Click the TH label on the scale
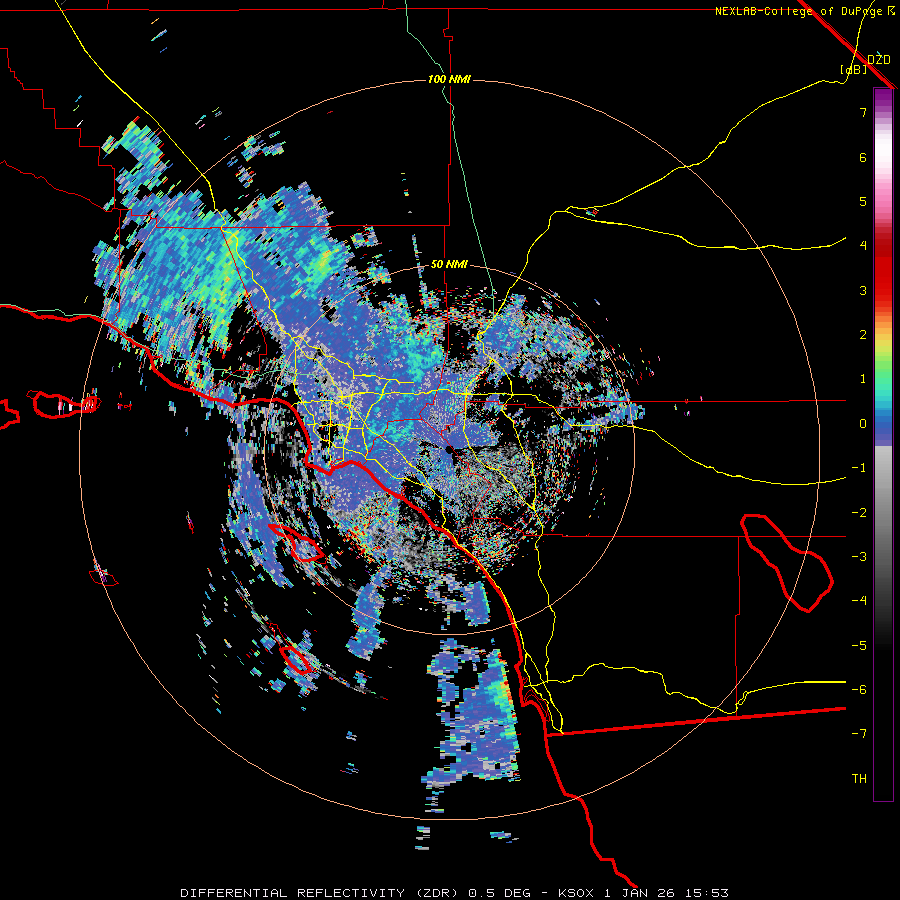Image resolution: width=900 pixels, height=900 pixels. pos(859,779)
